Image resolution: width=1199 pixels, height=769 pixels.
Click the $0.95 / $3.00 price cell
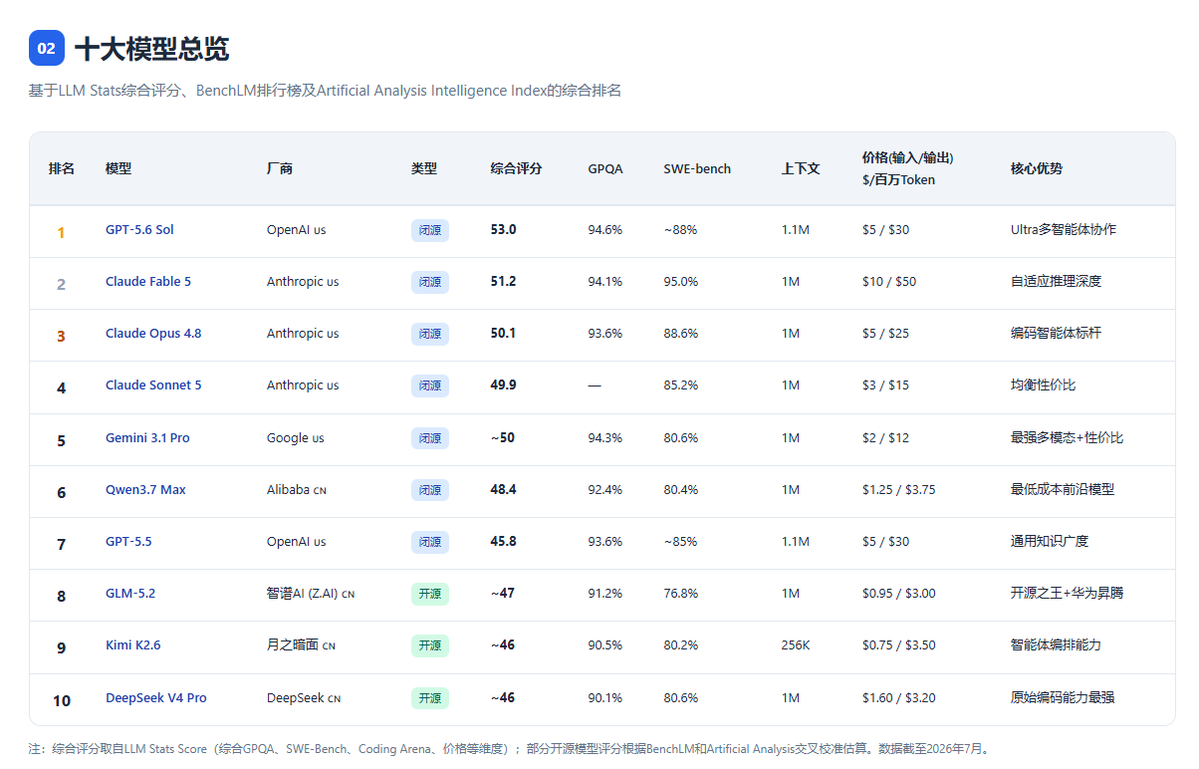[x=899, y=594]
